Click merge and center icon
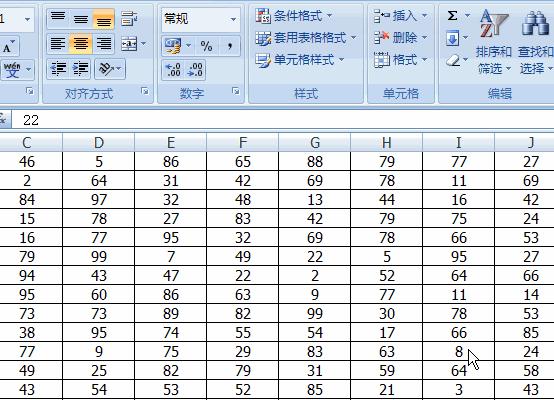 (x=129, y=44)
